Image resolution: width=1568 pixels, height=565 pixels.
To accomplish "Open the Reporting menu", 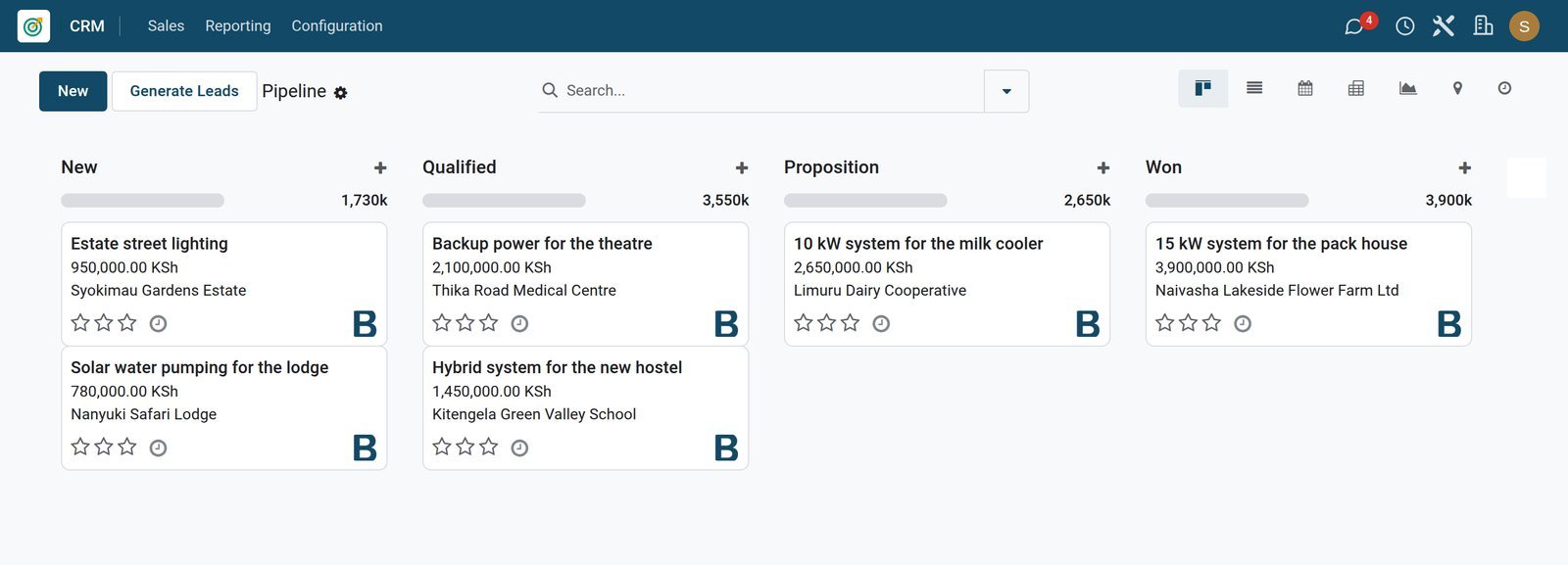I will point(238,26).
